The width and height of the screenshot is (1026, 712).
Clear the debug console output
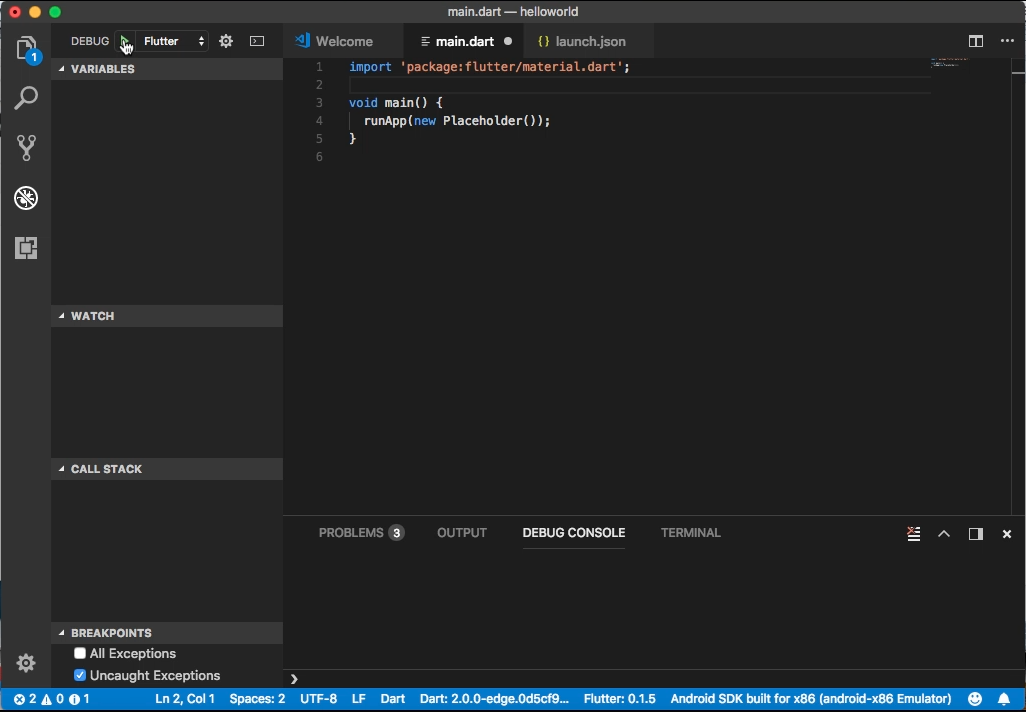click(x=913, y=534)
